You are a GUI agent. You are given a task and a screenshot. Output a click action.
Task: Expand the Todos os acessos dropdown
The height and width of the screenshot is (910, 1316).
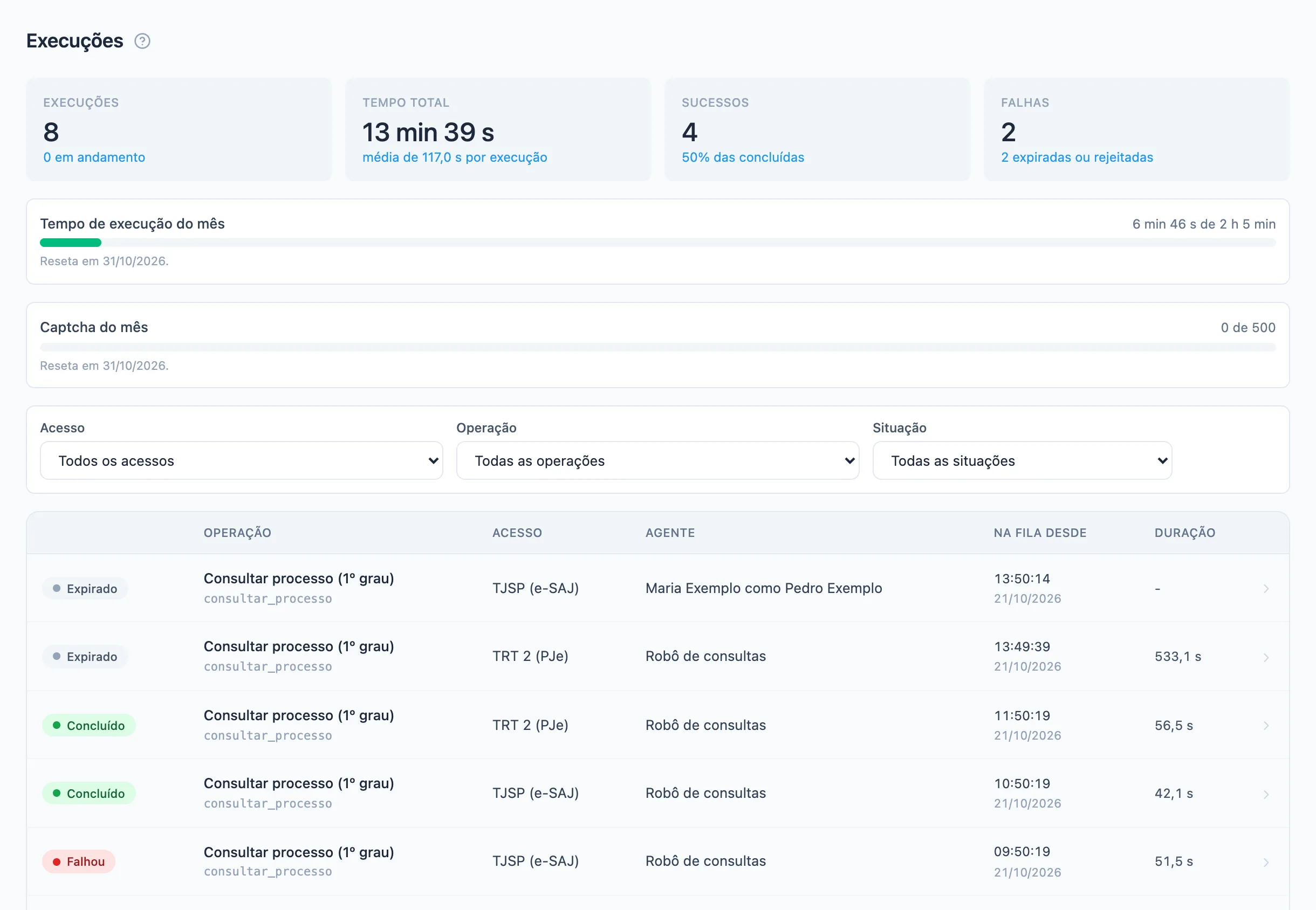click(241, 461)
